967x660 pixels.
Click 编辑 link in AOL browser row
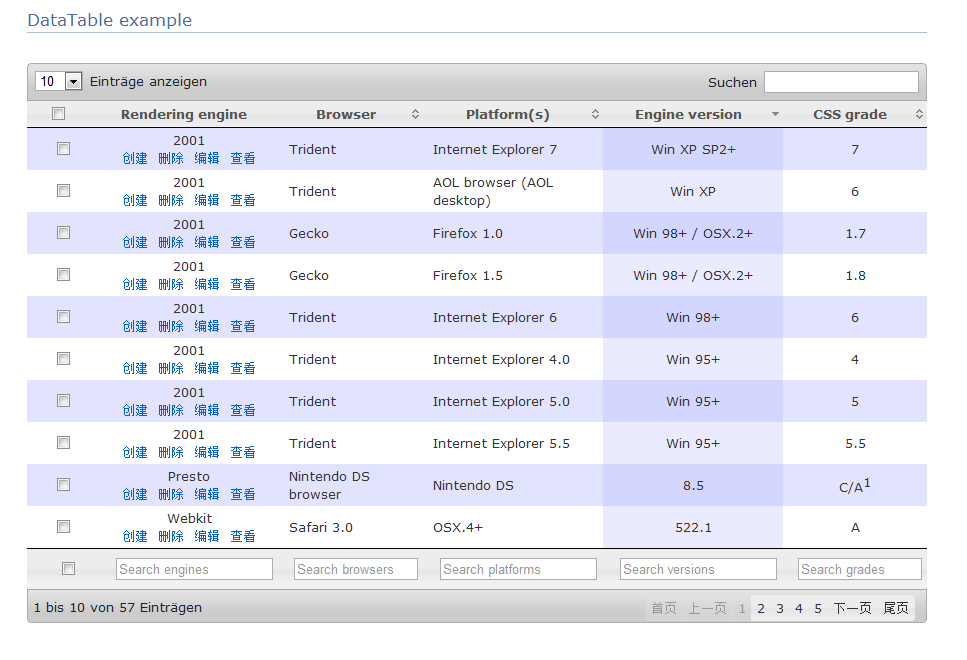point(207,200)
